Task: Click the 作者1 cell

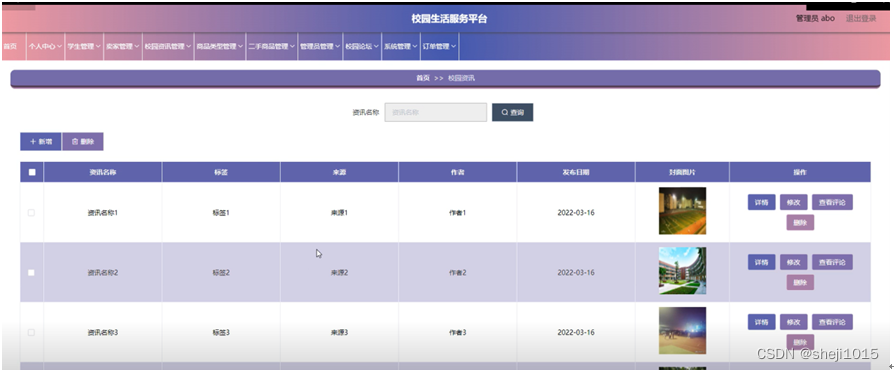Action: (458, 213)
